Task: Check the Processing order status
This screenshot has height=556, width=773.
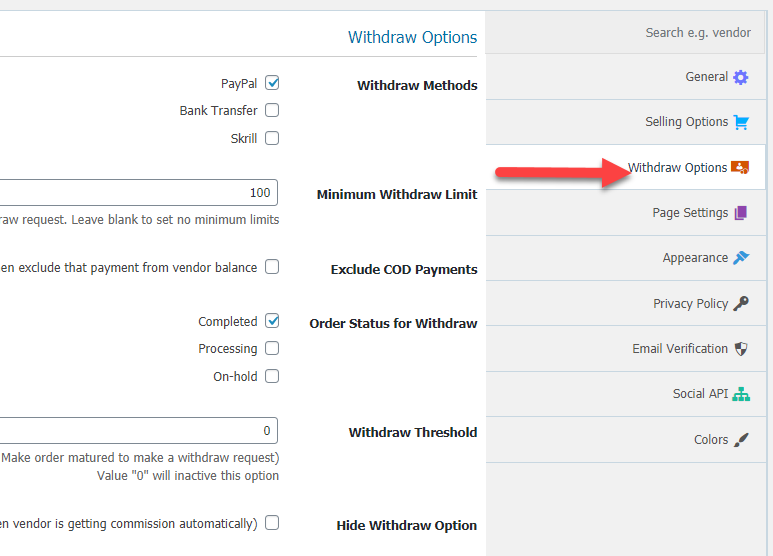Action: (272, 348)
